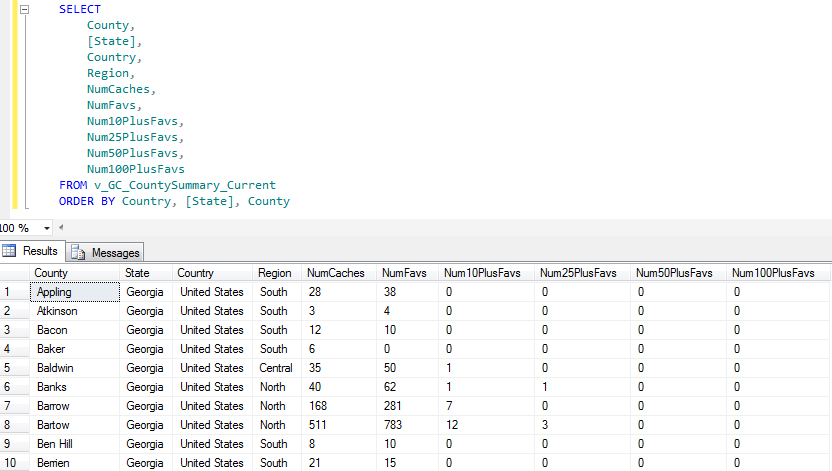Select row 1 via its row header

click(x=14, y=292)
